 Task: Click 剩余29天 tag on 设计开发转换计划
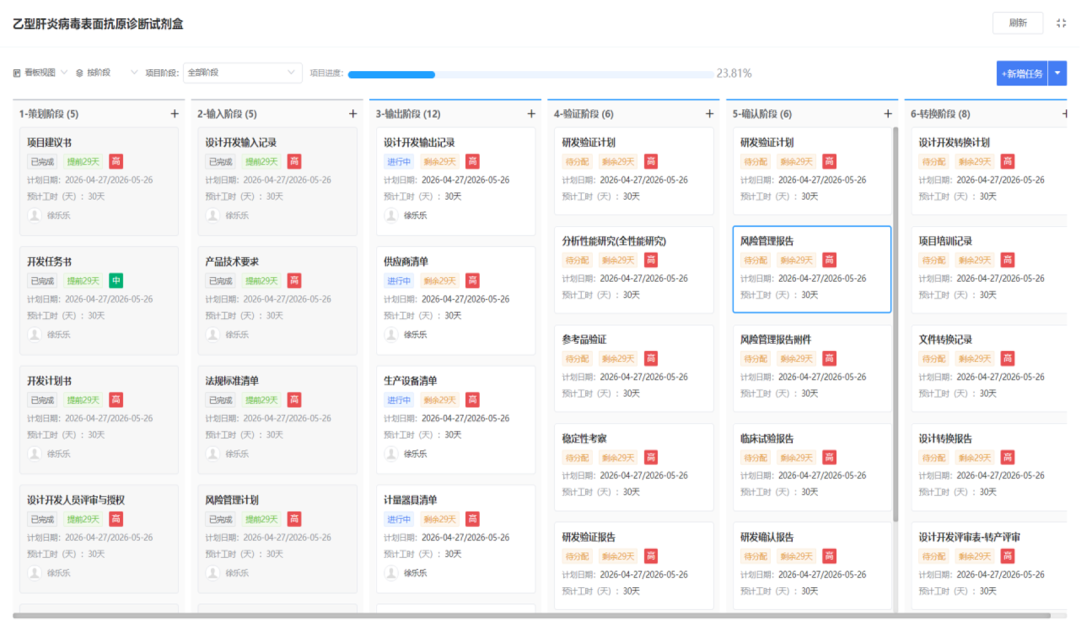coord(975,162)
